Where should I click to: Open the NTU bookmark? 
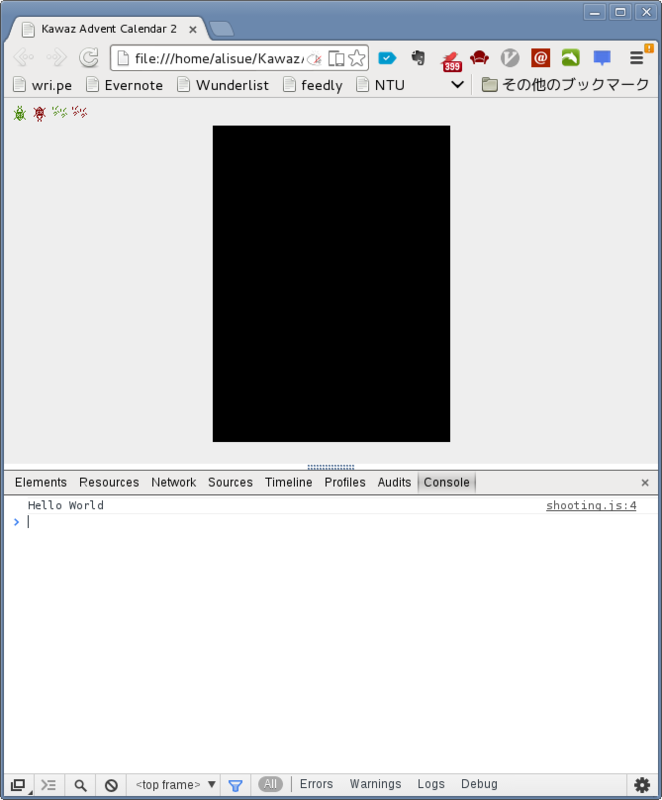click(x=380, y=85)
